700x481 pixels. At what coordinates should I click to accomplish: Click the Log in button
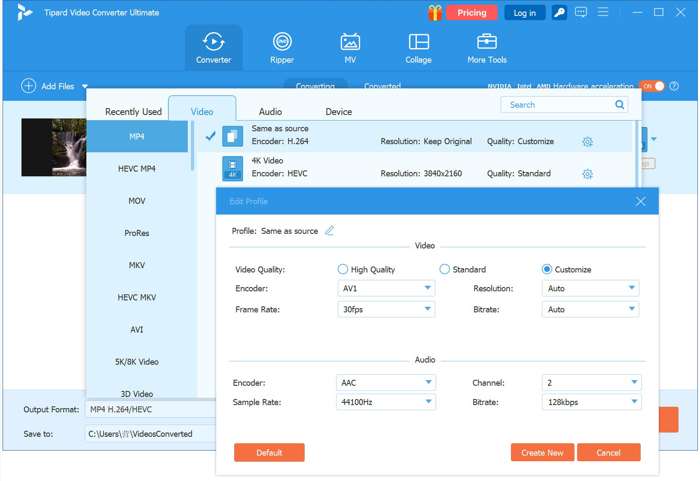525,13
